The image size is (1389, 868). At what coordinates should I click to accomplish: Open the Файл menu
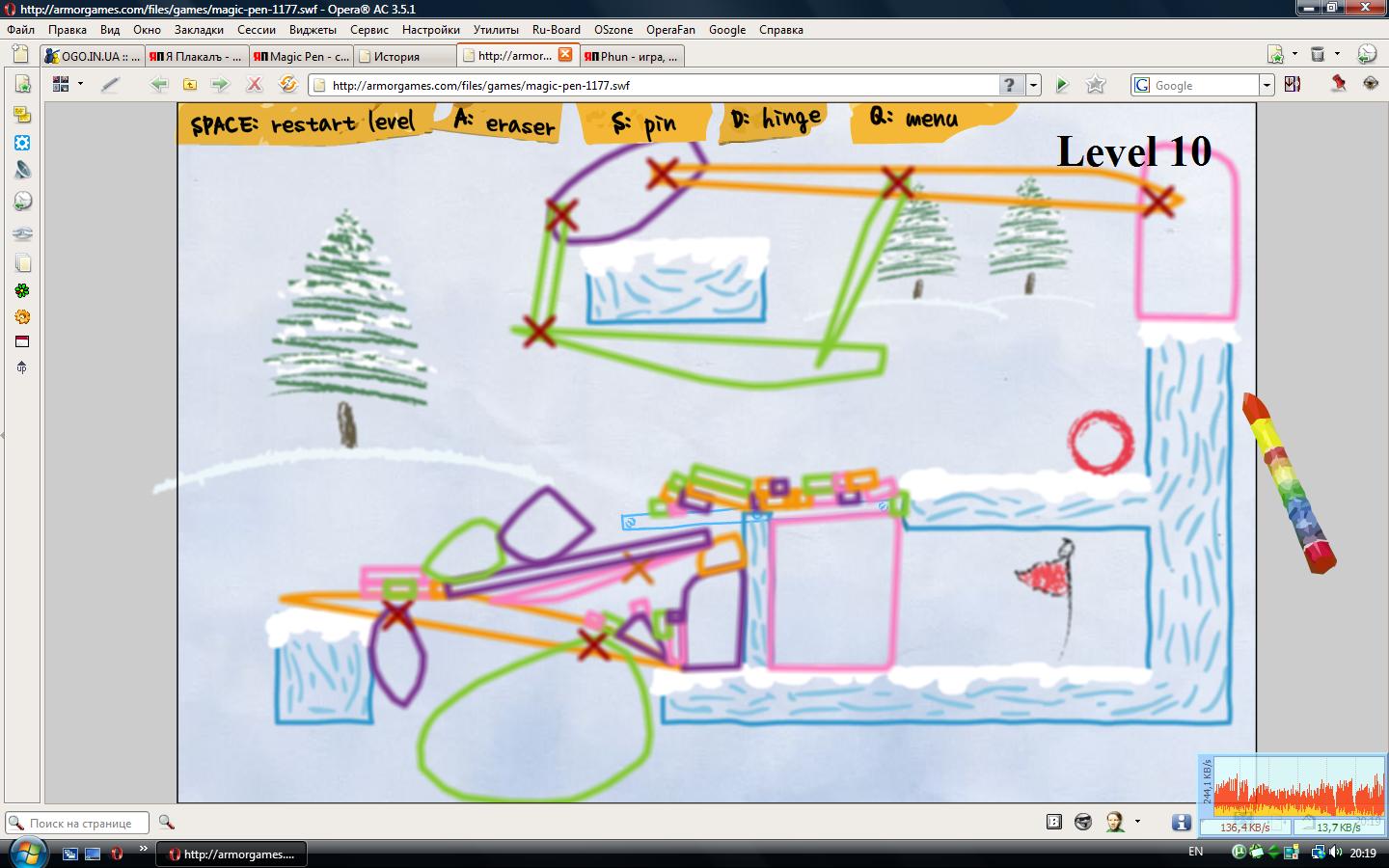pyautogui.click(x=20, y=30)
